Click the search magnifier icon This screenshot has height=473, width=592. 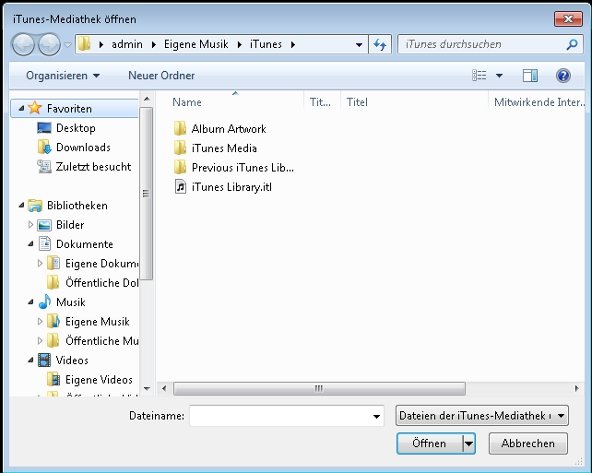click(572, 45)
